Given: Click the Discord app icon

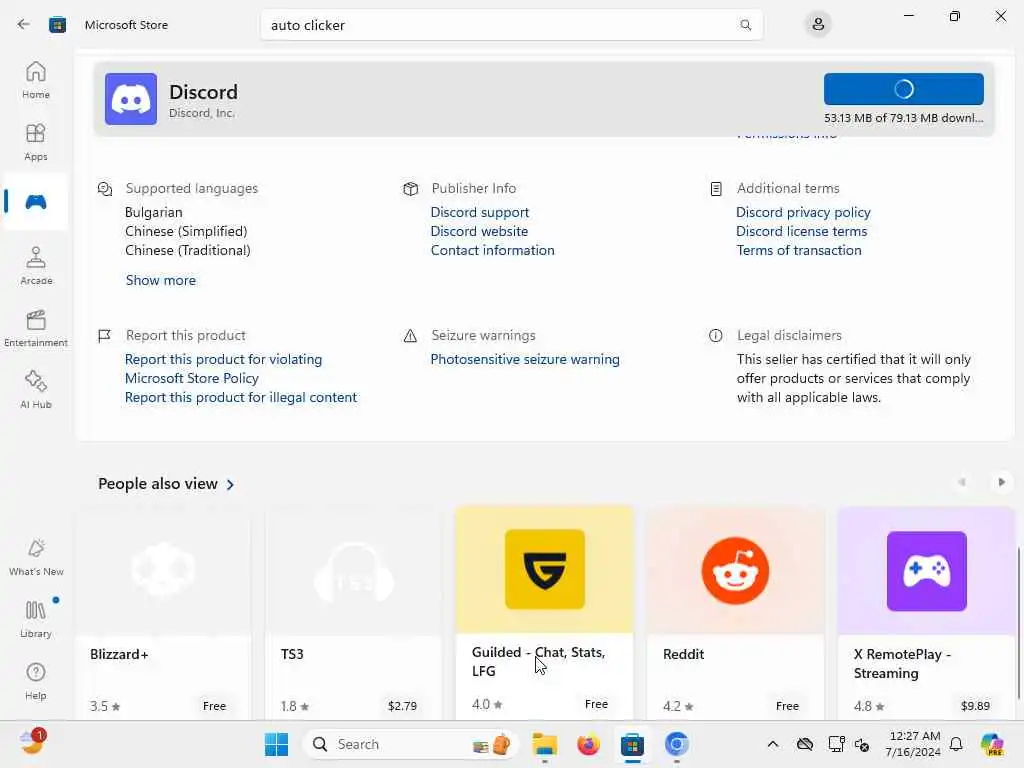Looking at the screenshot, I should click(131, 99).
